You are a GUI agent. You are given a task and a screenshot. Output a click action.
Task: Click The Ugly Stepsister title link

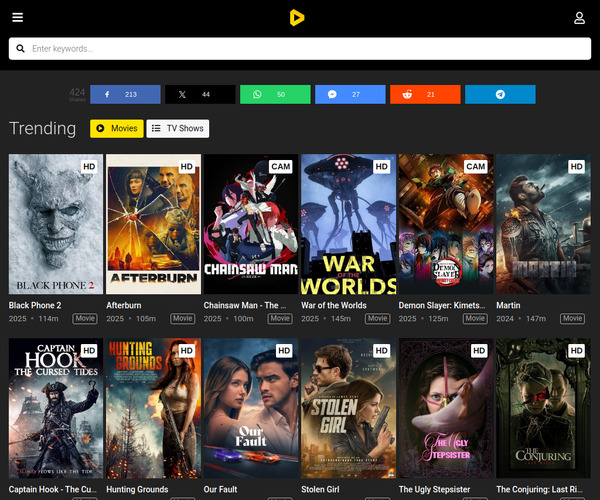(434, 489)
